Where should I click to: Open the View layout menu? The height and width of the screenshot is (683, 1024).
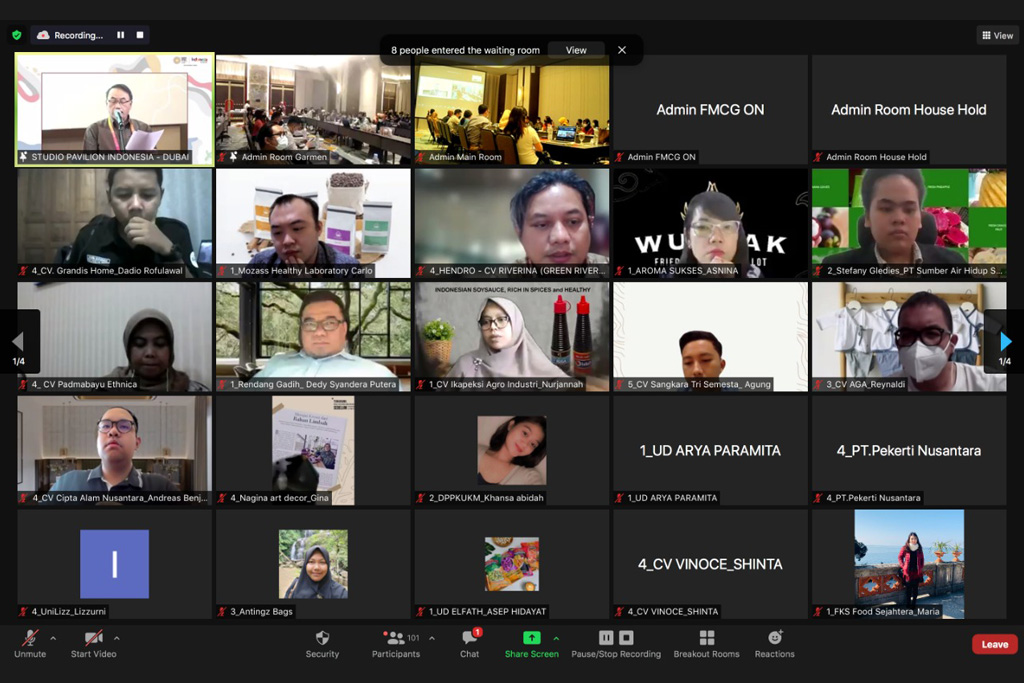(997, 35)
